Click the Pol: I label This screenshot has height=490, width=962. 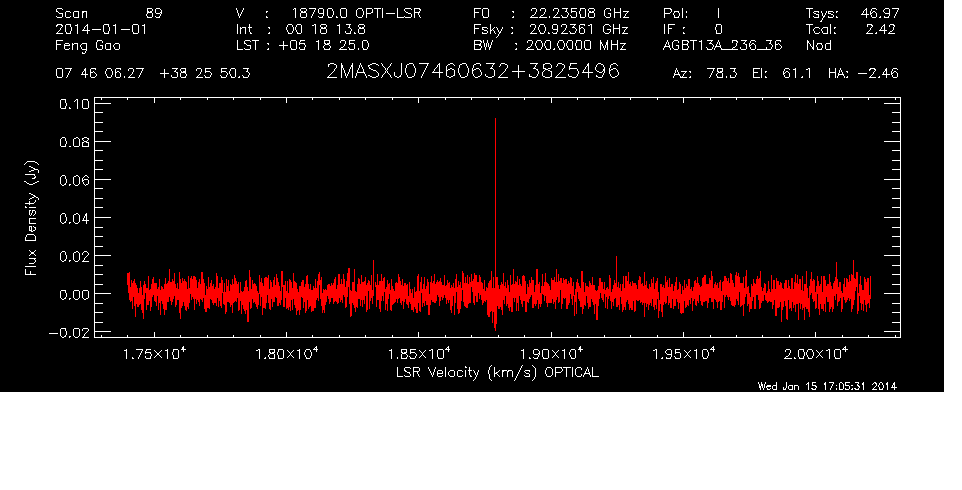point(692,13)
